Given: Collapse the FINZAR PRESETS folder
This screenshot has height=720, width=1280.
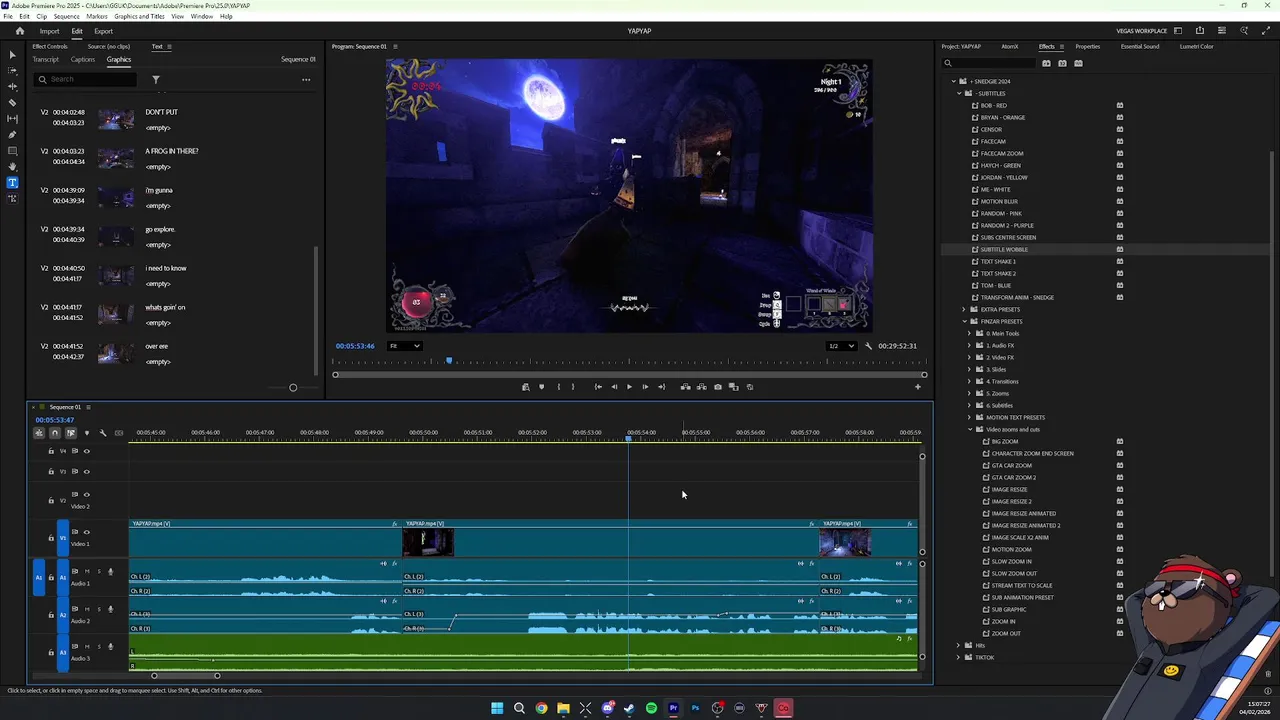Looking at the screenshot, I should (x=964, y=321).
